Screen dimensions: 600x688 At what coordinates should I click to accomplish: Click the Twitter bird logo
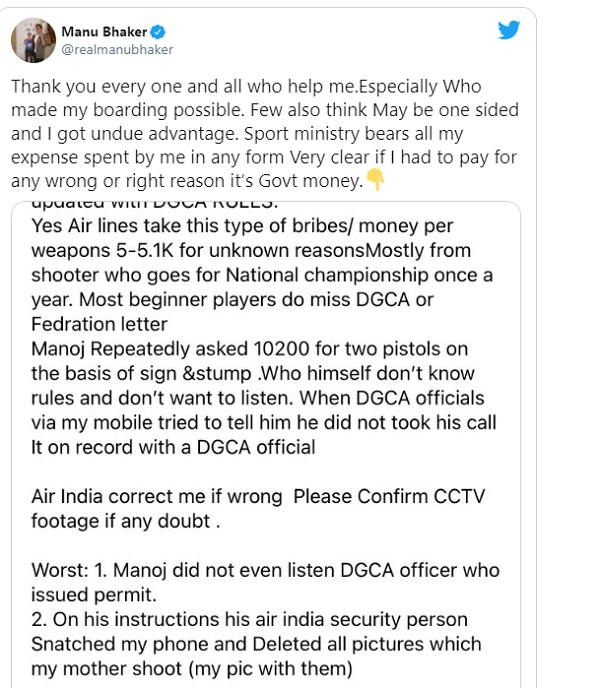click(509, 30)
